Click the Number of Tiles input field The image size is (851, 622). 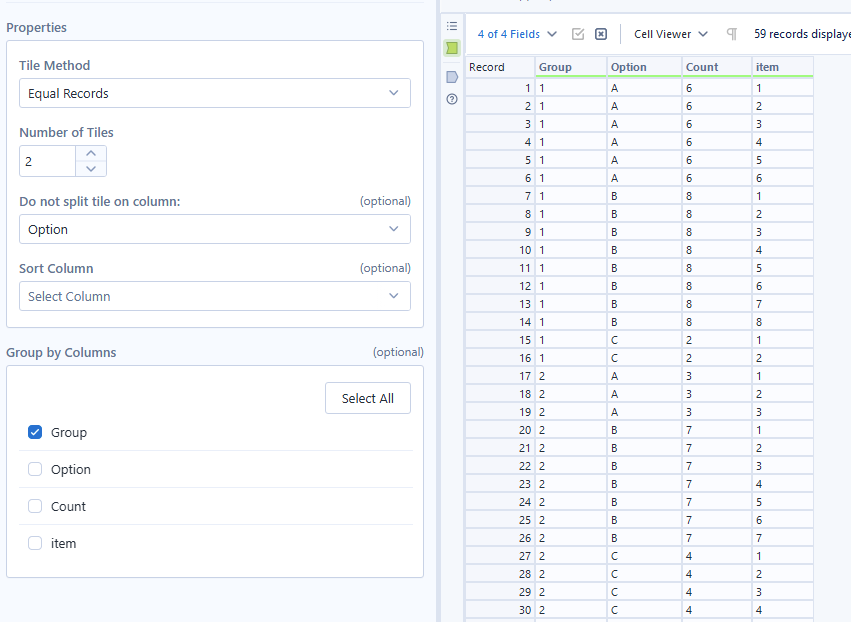click(x=48, y=161)
